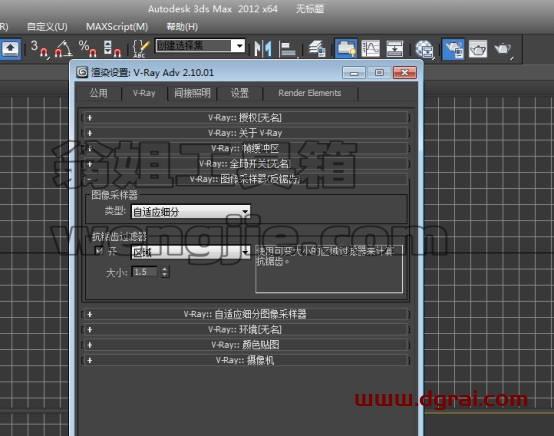
Task: Toggle the Angle Snap tool
Action: (63, 48)
